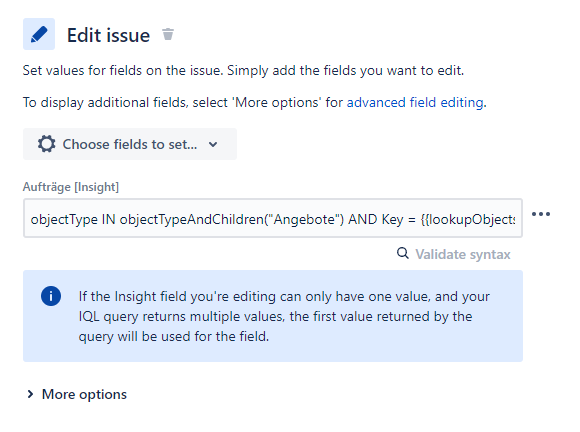Click the 'To display additional fields' sentence
Viewport: 580px width, 432px height.
point(254,102)
